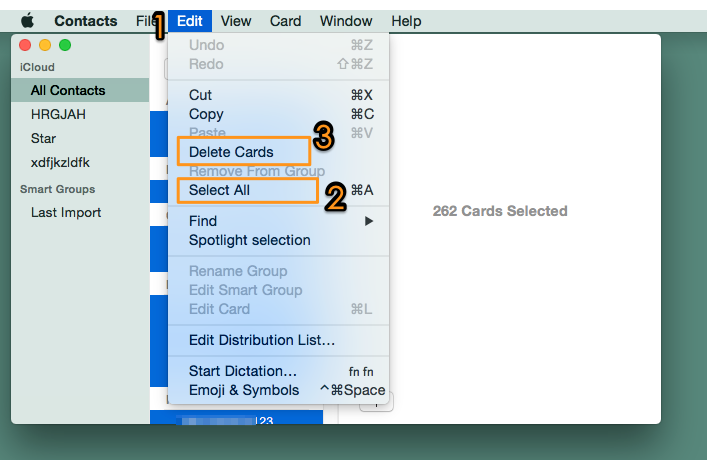707x460 pixels.
Task: Open the Contacts application menu
Action: [x=86, y=21]
